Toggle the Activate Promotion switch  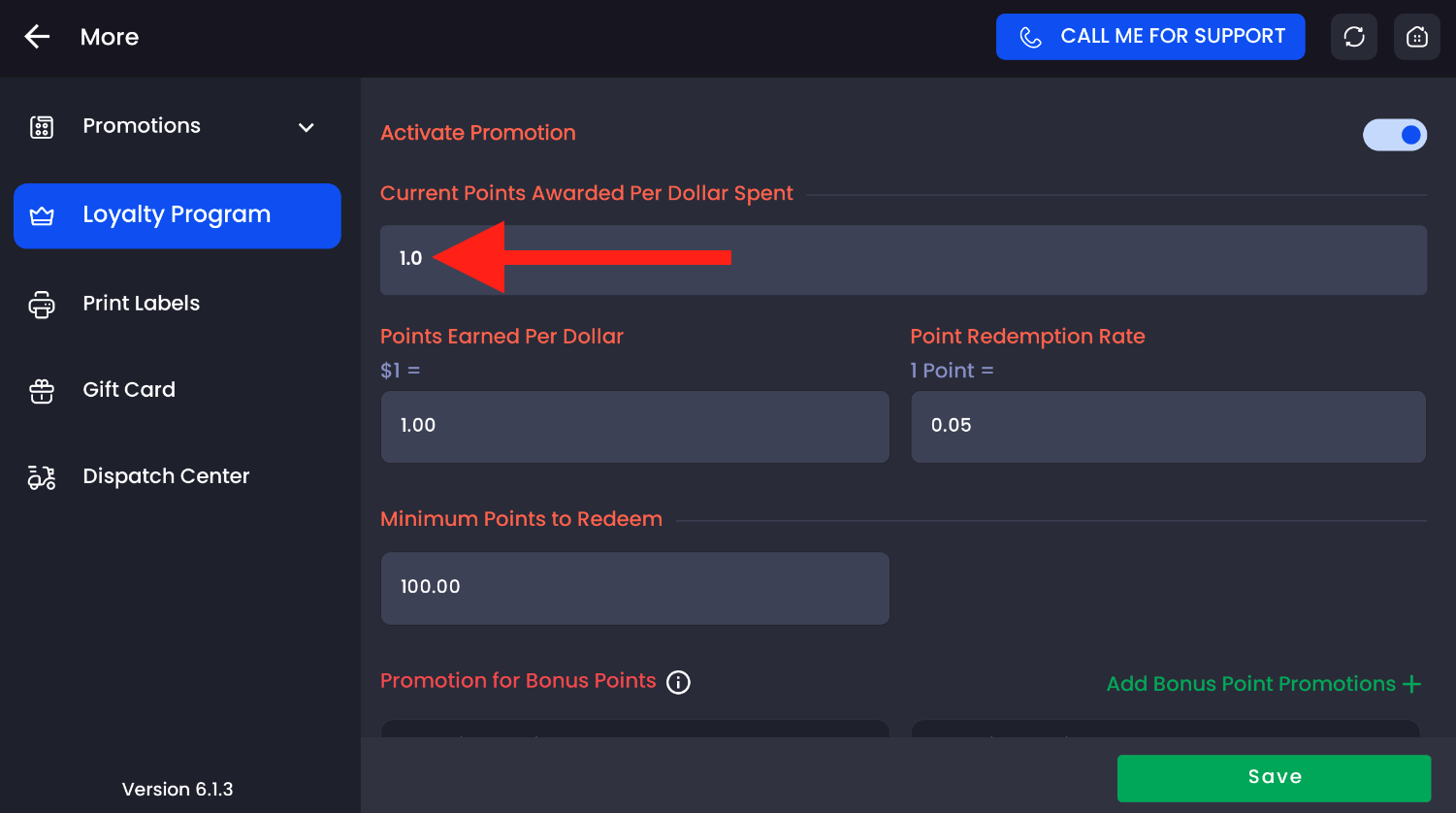(1395, 135)
